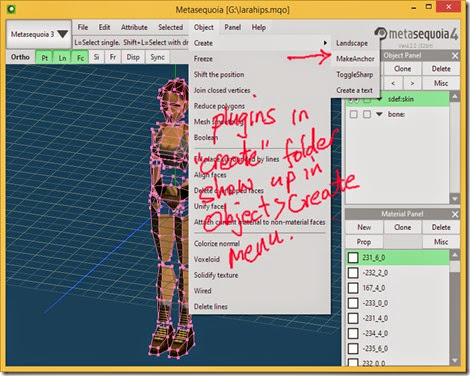The height and width of the screenshot is (376, 470).
Task: Open the Selected menu
Action: click(170, 27)
